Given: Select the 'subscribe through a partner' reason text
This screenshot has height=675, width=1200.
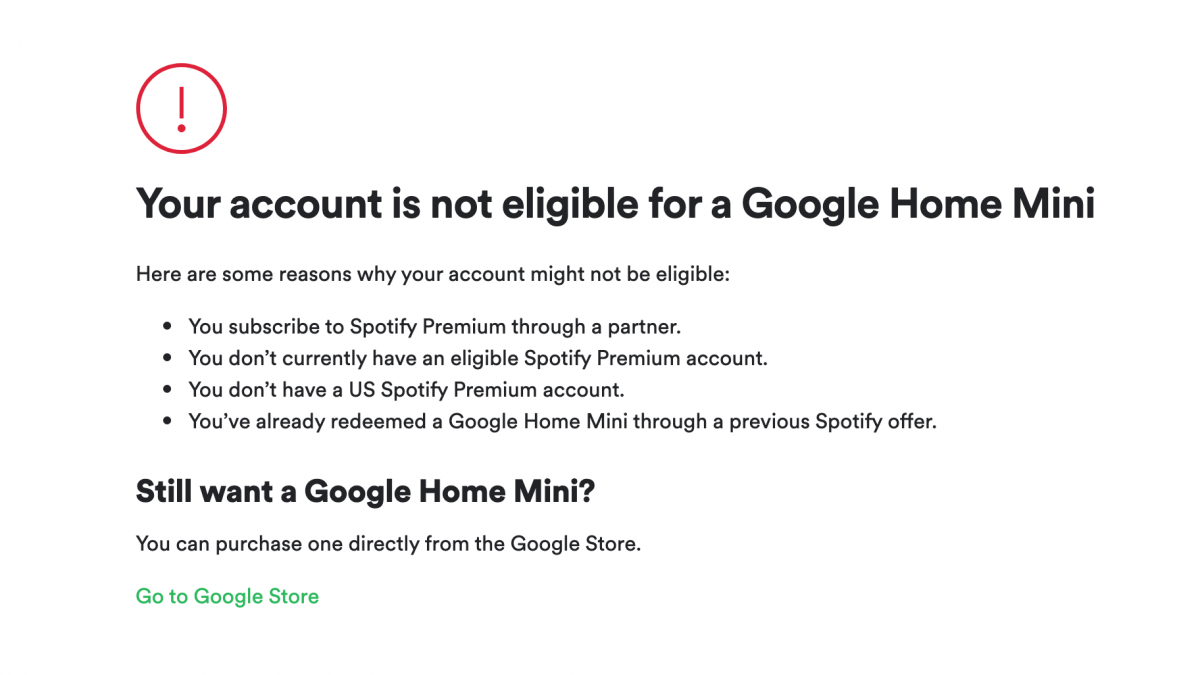Looking at the screenshot, I should point(434,326).
